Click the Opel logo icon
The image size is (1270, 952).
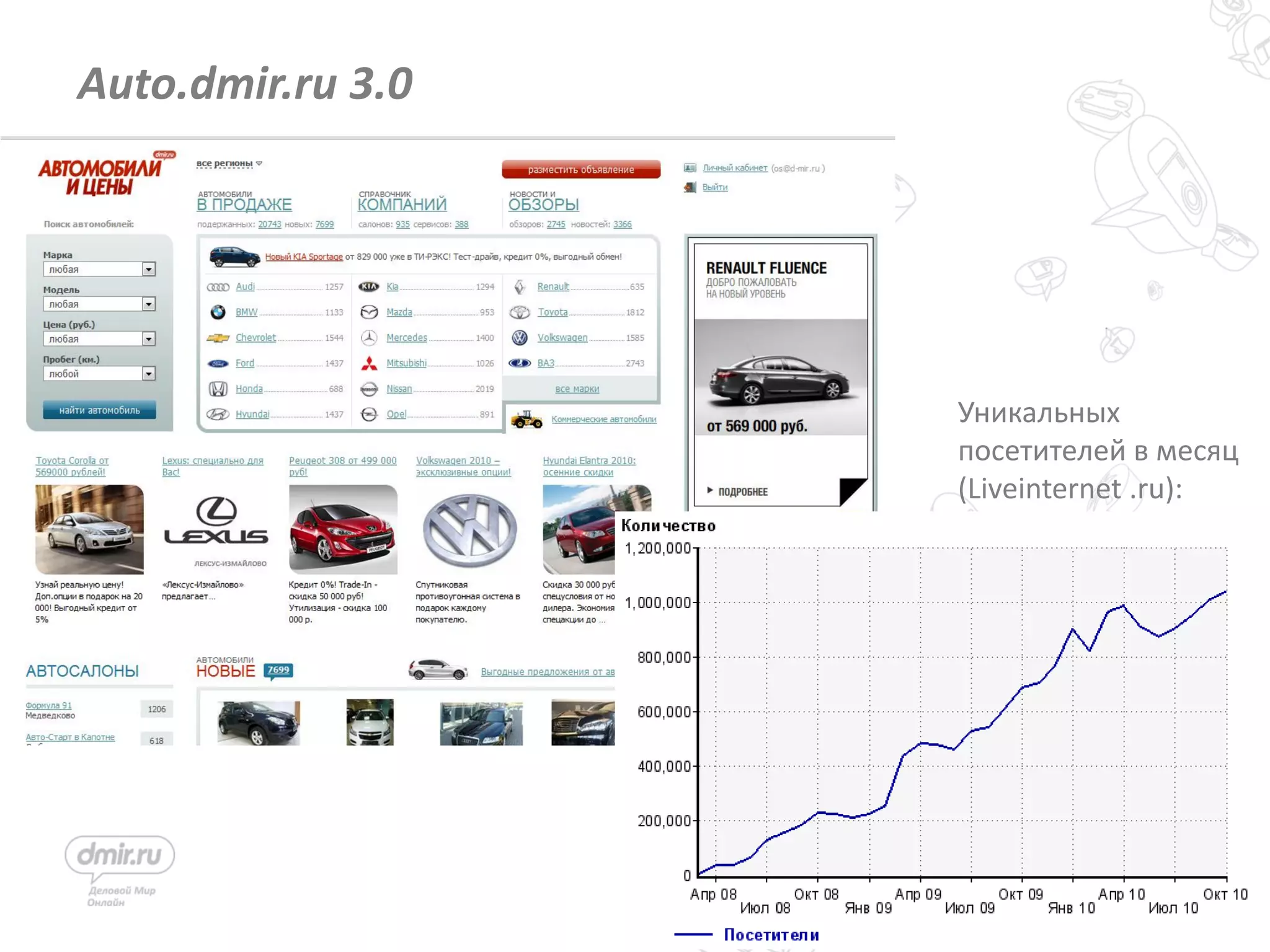(369, 414)
